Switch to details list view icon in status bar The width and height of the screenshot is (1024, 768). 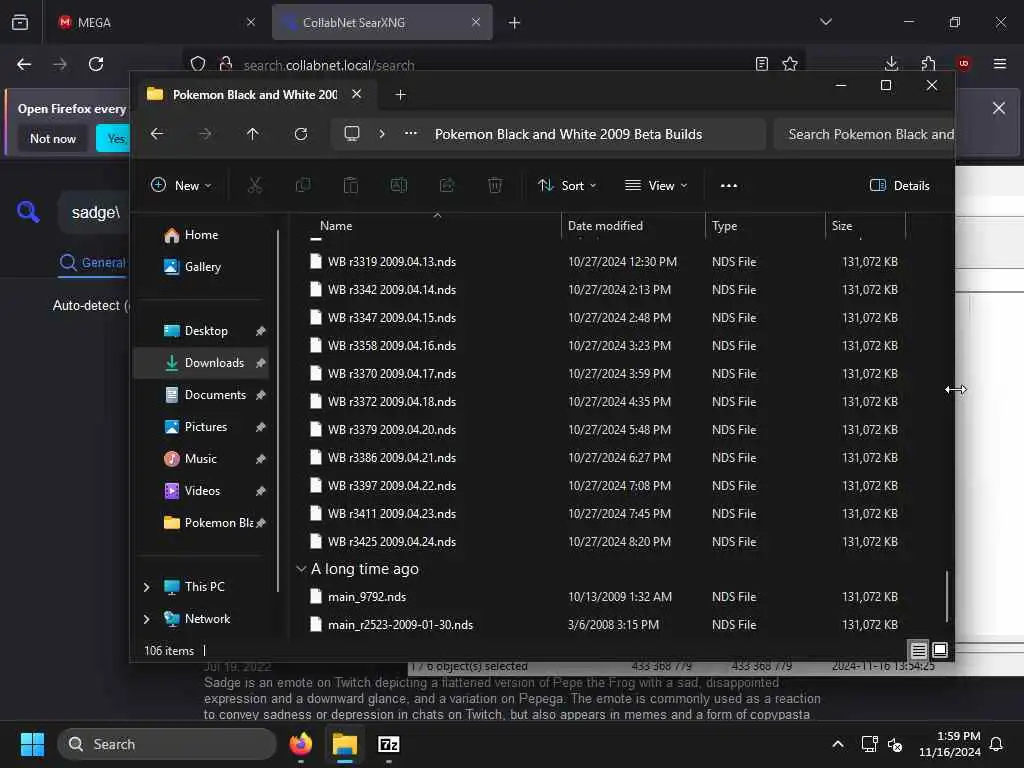pos(918,650)
